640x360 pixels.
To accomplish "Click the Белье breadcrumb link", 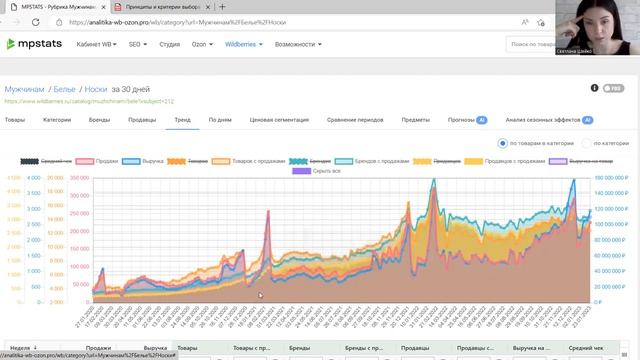I will 64,89.
